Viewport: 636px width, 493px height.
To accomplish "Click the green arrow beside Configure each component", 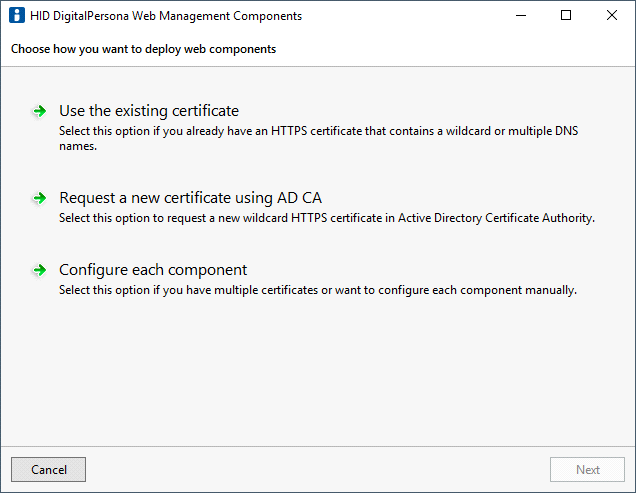I will (x=39, y=270).
